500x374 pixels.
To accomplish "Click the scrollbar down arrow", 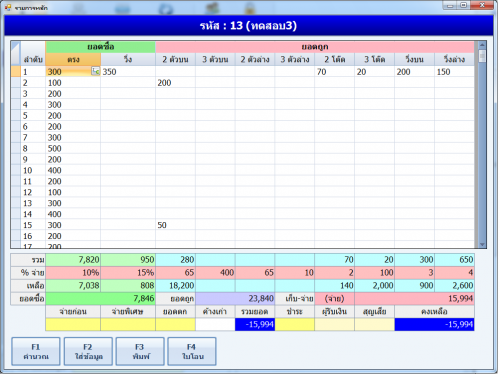I will coord(482,244).
